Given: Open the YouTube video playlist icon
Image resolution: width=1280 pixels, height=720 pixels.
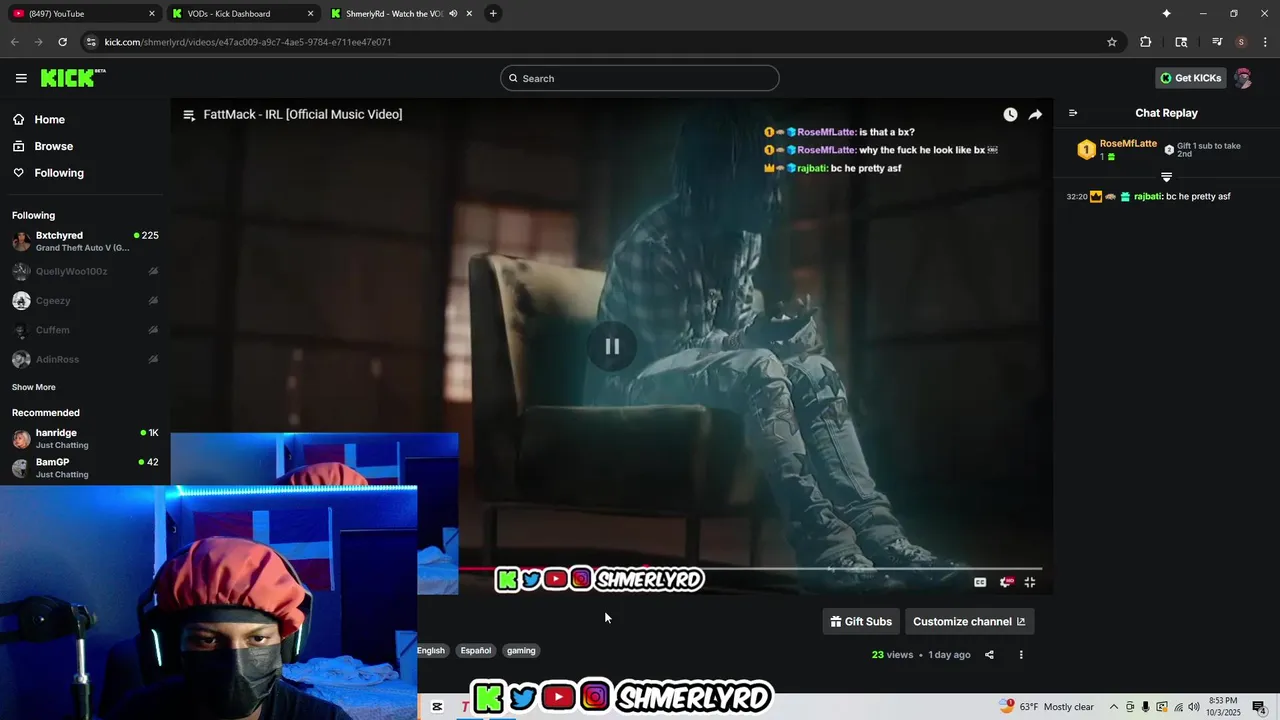Looking at the screenshot, I should (189, 115).
